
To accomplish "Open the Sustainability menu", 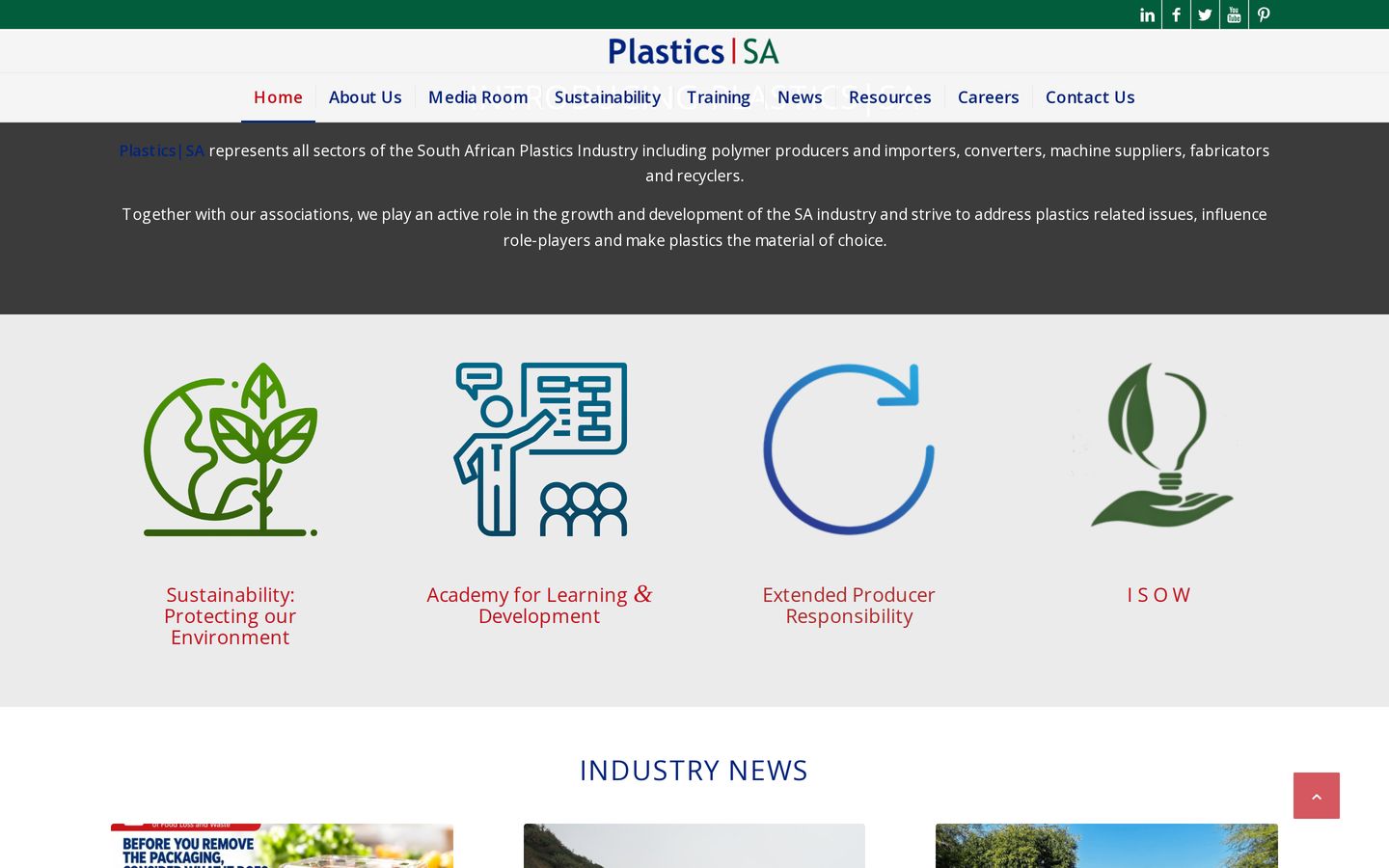I will click(x=608, y=97).
